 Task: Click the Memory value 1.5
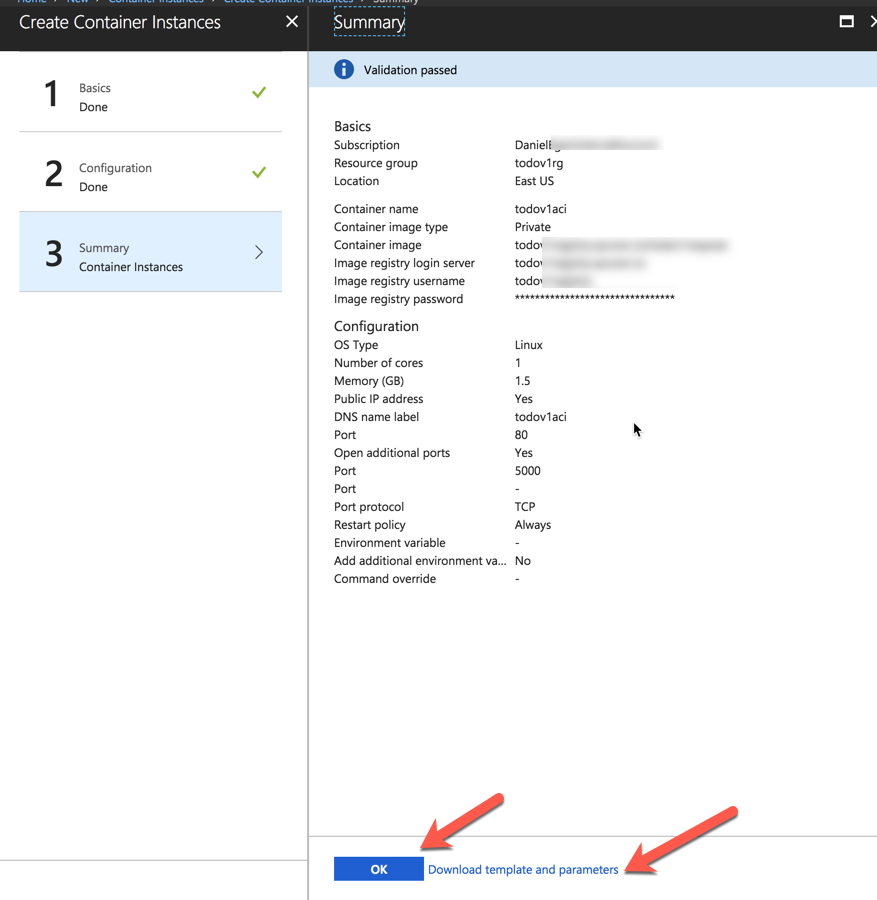pyautogui.click(x=522, y=381)
